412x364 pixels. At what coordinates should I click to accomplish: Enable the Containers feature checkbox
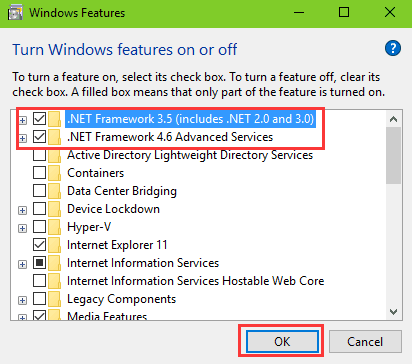pyautogui.click(x=39, y=173)
